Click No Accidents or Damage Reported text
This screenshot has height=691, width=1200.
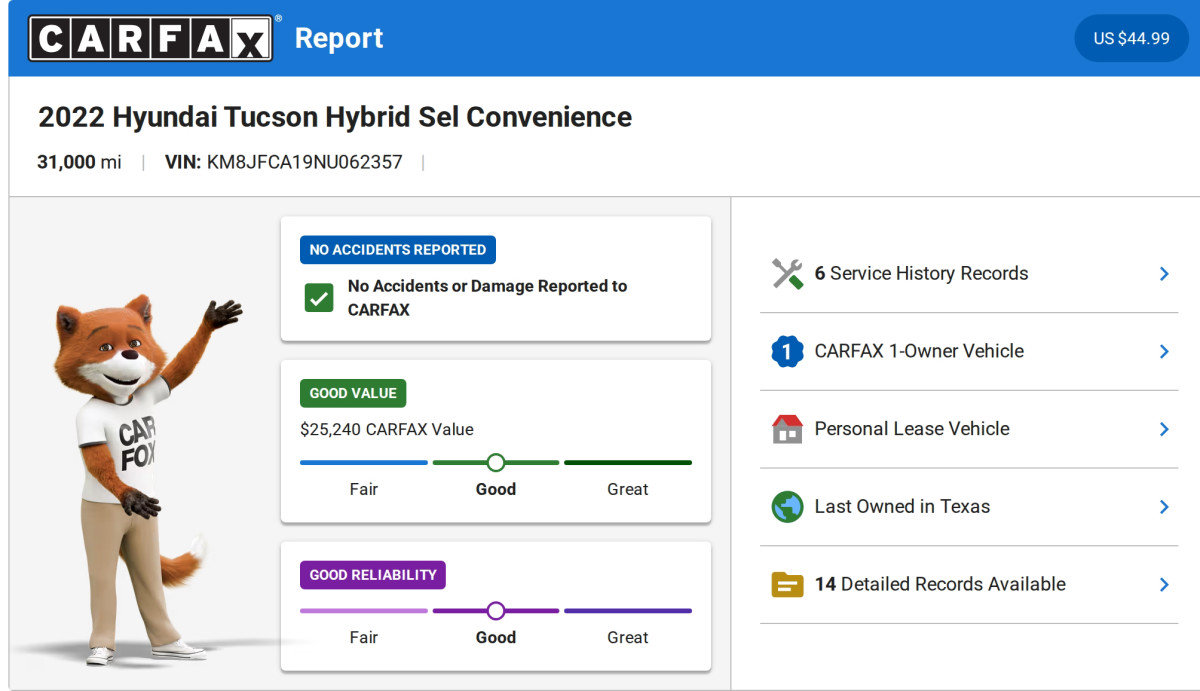click(x=487, y=298)
